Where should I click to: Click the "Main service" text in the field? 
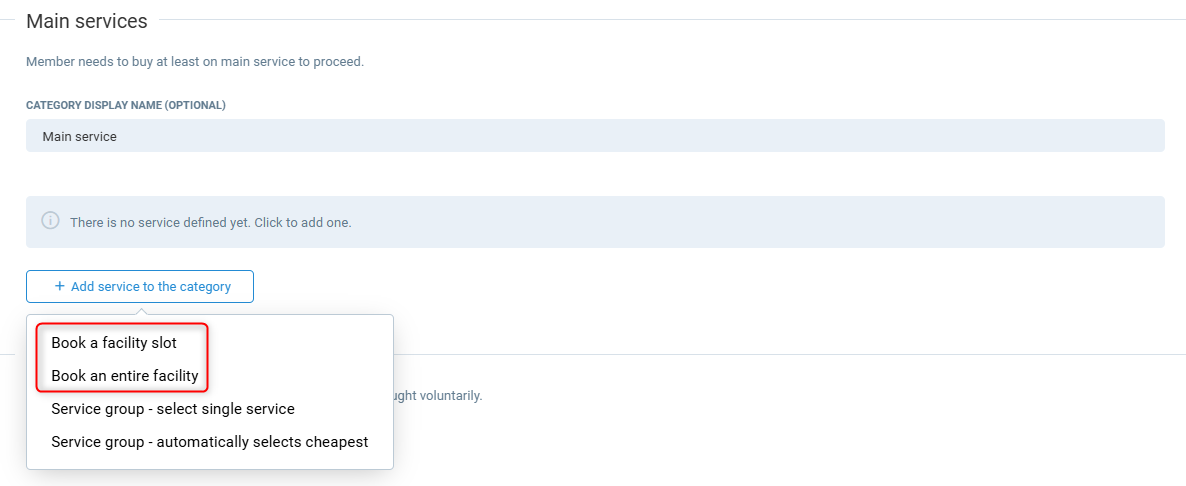tap(80, 136)
